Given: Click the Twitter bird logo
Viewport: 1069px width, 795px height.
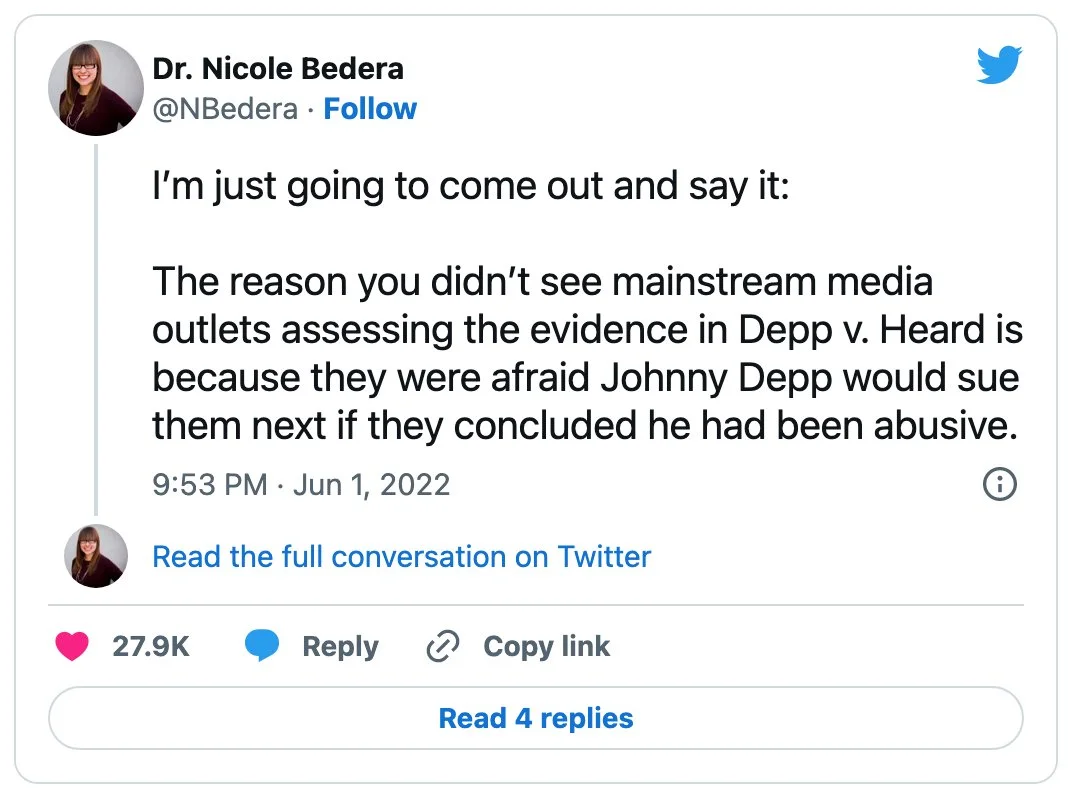Looking at the screenshot, I should tap(998, 66).
